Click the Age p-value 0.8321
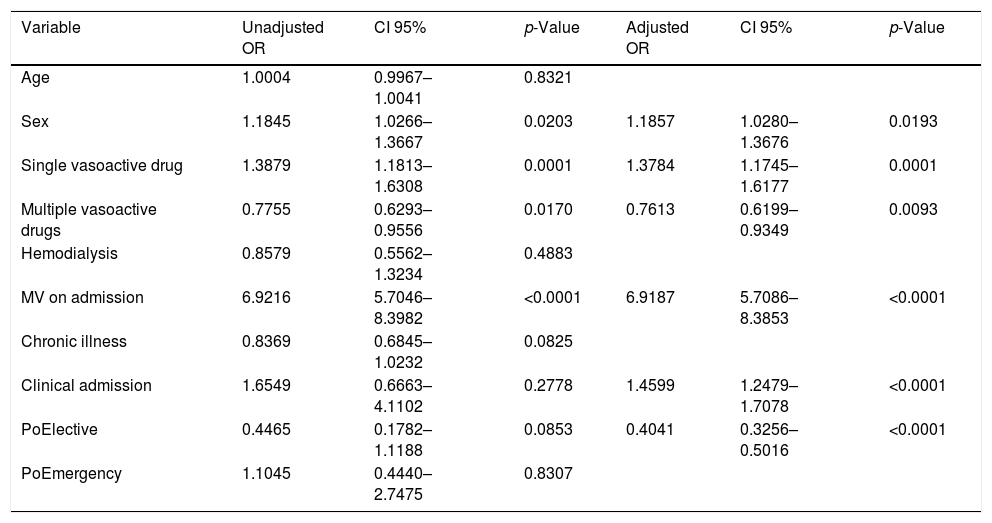Viewport: 992px width, 523px height. point(548,77)
